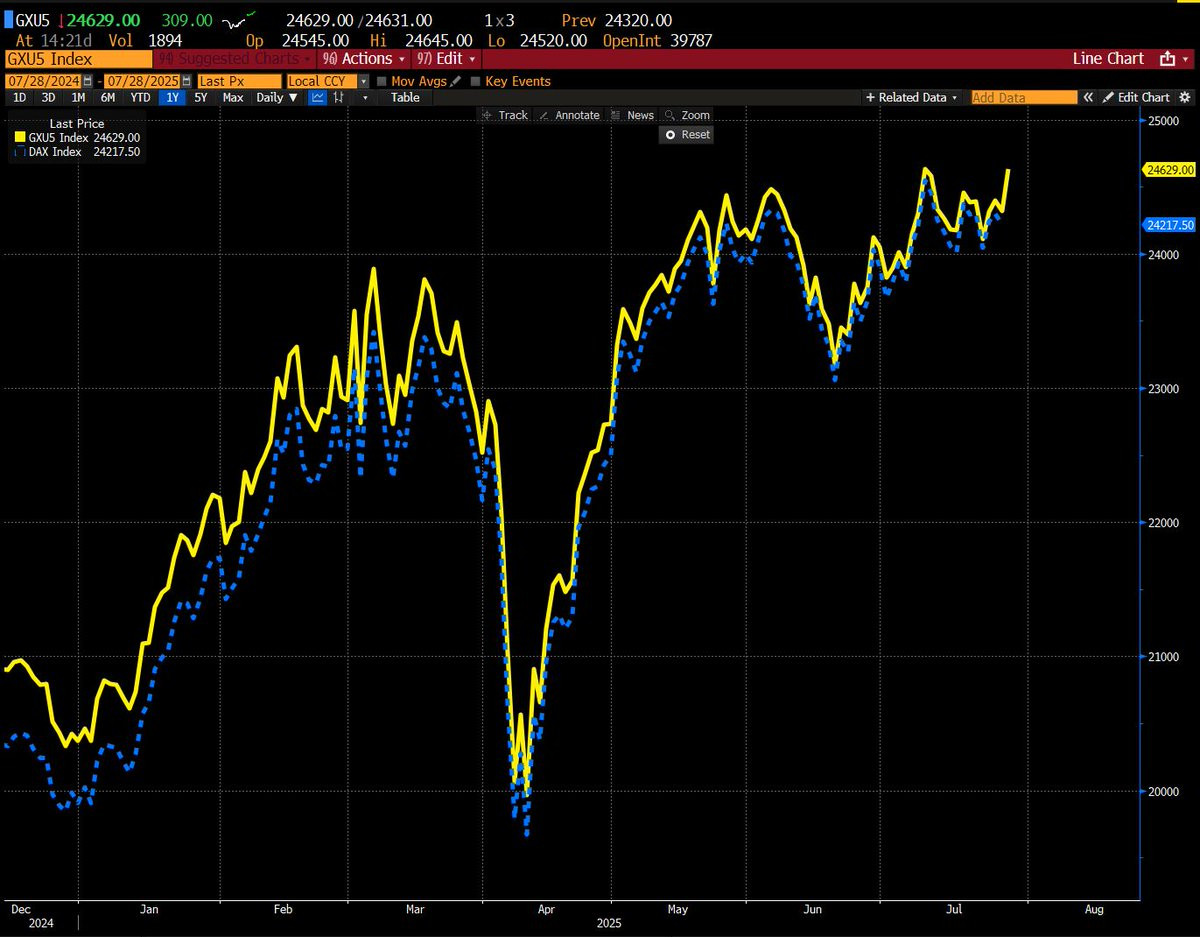Click the Last Price legend header
The image size is (1200, 937).
[x=77, y=124]
